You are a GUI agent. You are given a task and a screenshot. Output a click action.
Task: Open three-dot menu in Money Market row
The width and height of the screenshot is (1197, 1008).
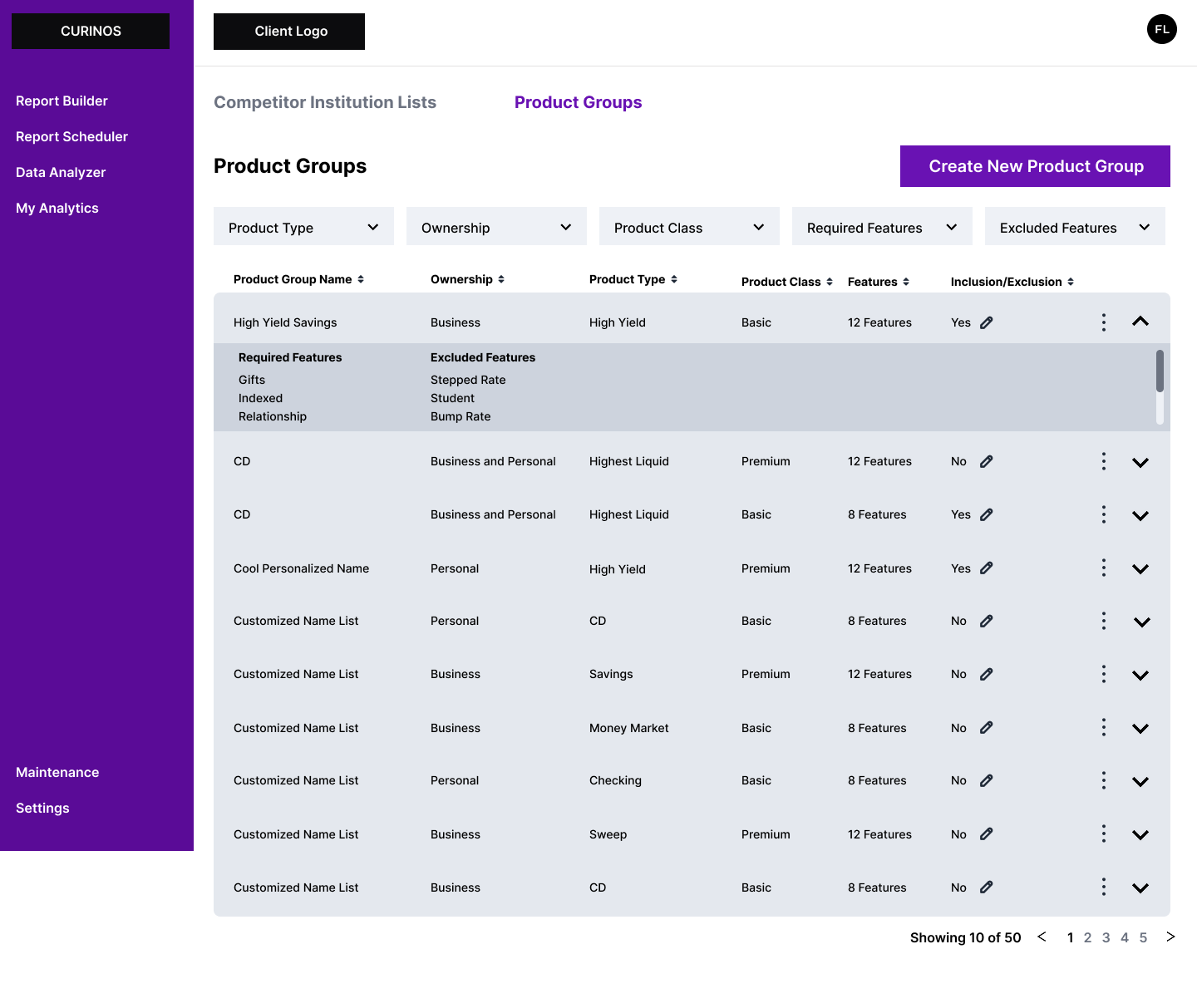coord(1104,727)
